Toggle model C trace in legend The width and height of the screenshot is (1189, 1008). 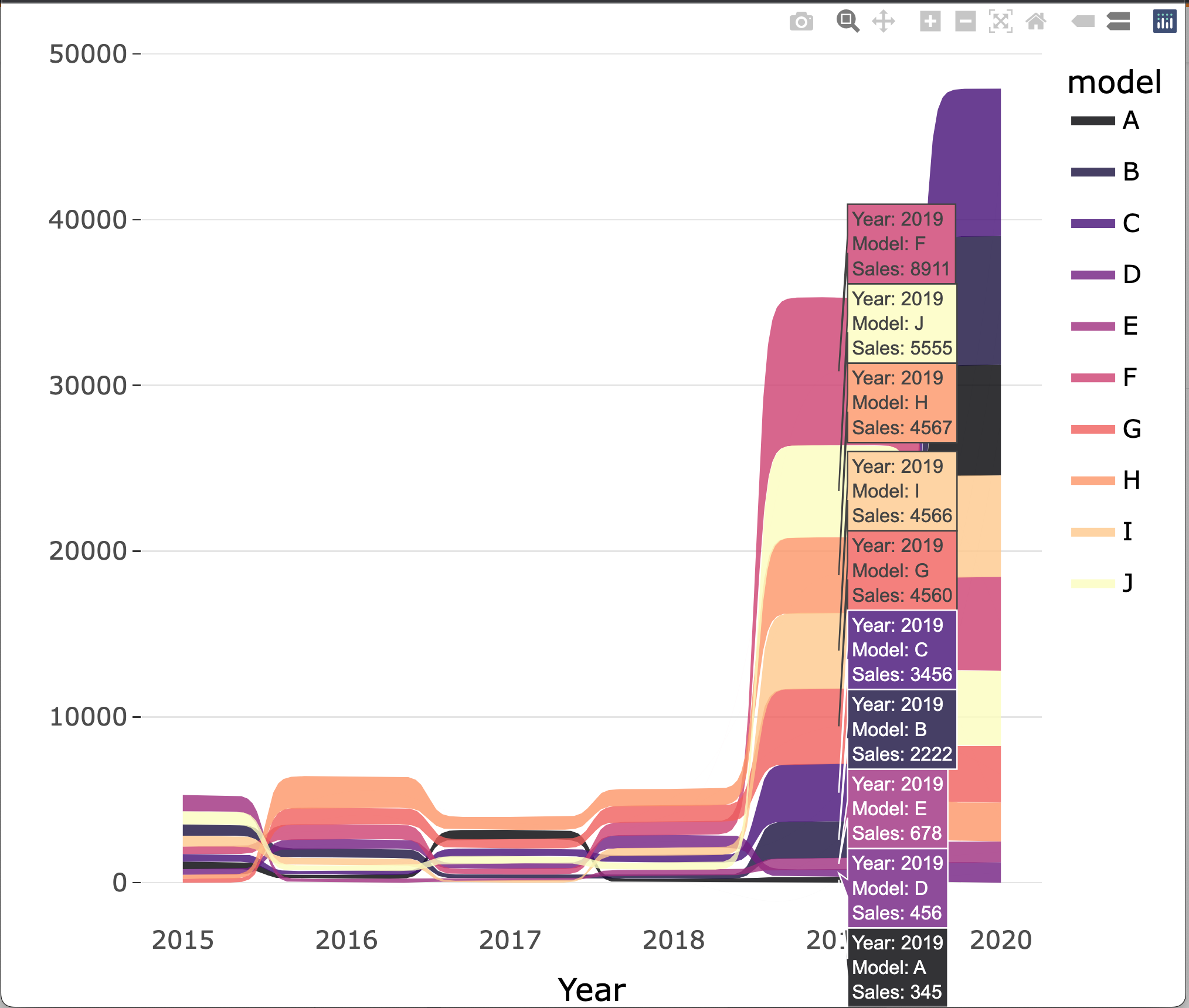point(1105,223)
